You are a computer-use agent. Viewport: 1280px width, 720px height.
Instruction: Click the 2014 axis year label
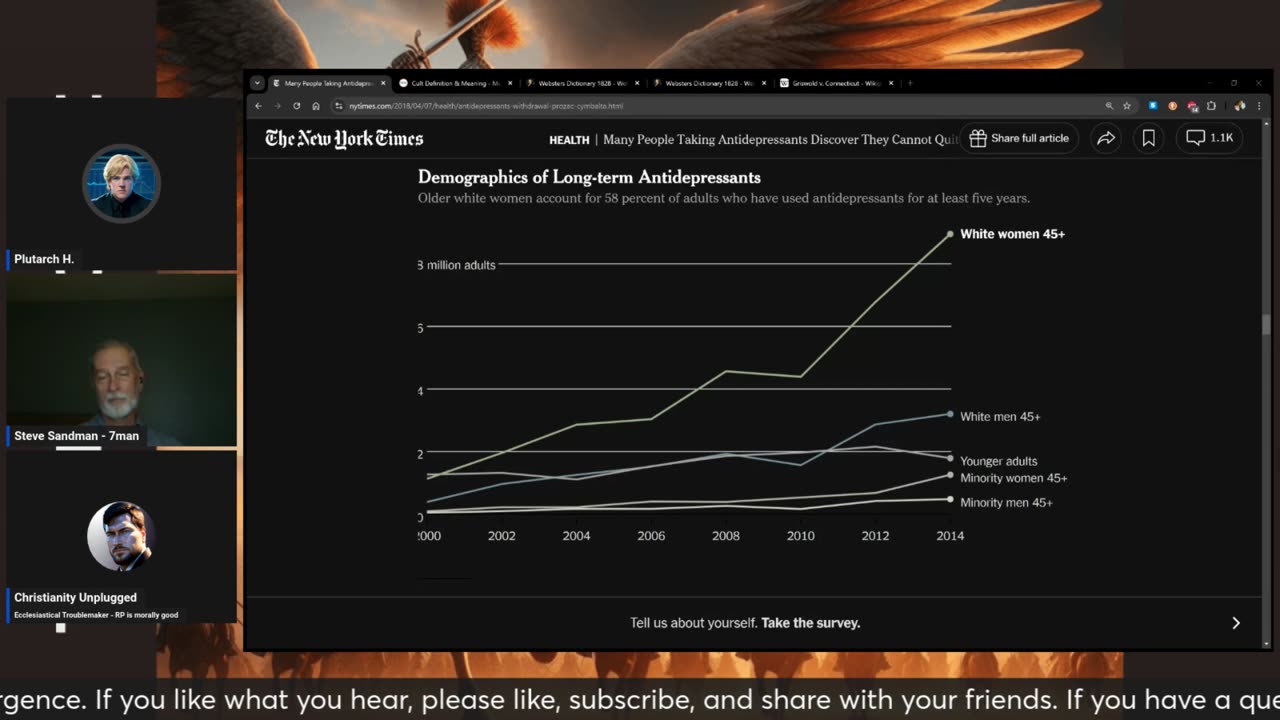pos(950,536)
